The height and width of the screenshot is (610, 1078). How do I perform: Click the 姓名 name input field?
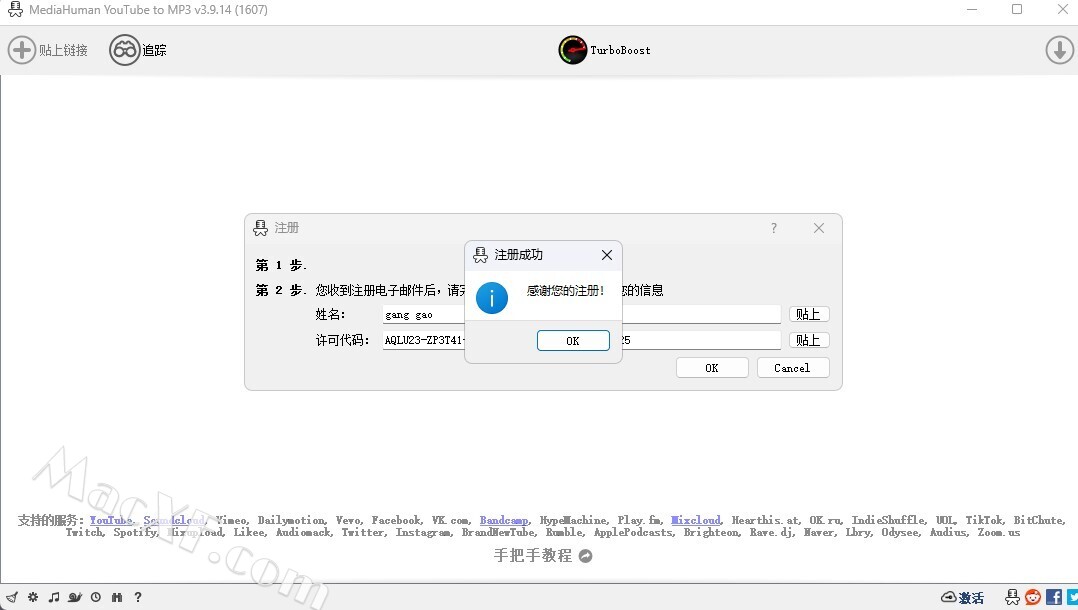(x=582, y=314)
